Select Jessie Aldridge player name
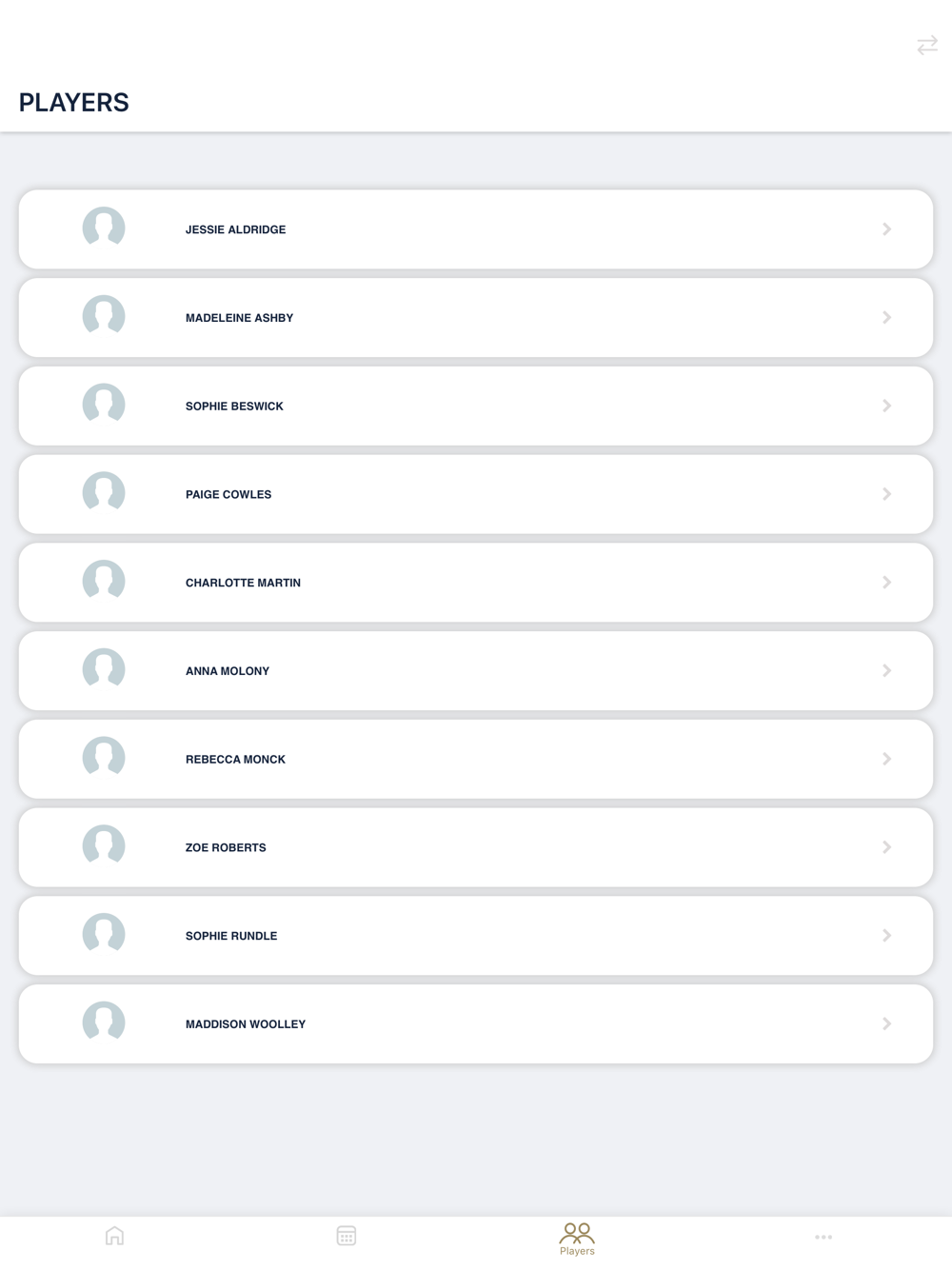The width and height of the screenshot is (952, 1270). pyautogui.click(x=235, y=229)
